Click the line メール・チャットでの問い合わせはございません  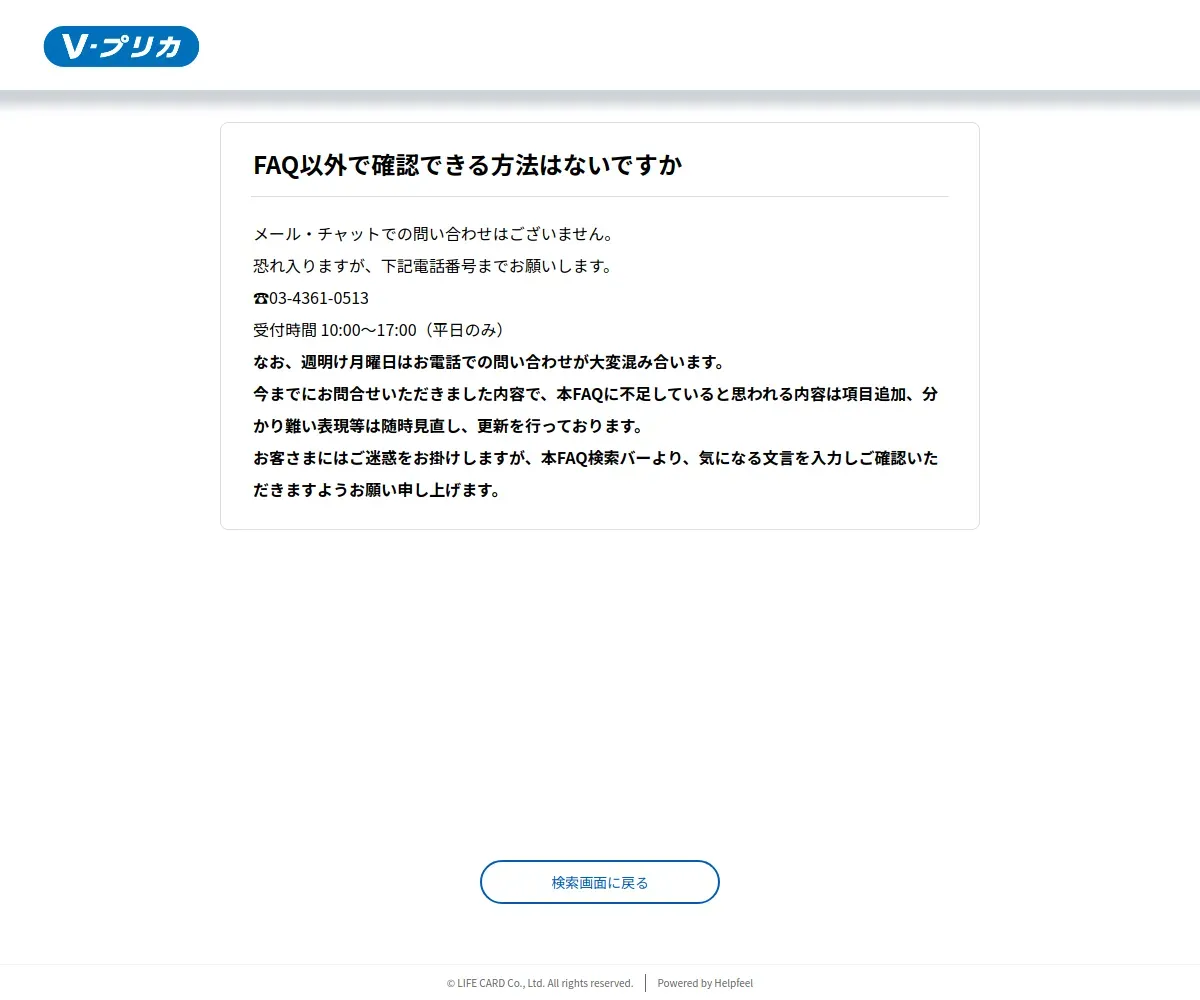point(433,234)
